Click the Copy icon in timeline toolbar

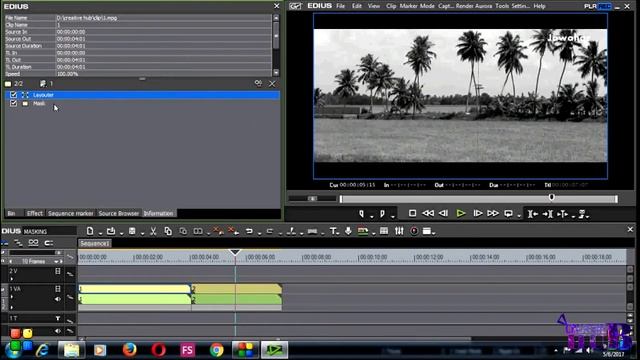click(x=168, y=231)
